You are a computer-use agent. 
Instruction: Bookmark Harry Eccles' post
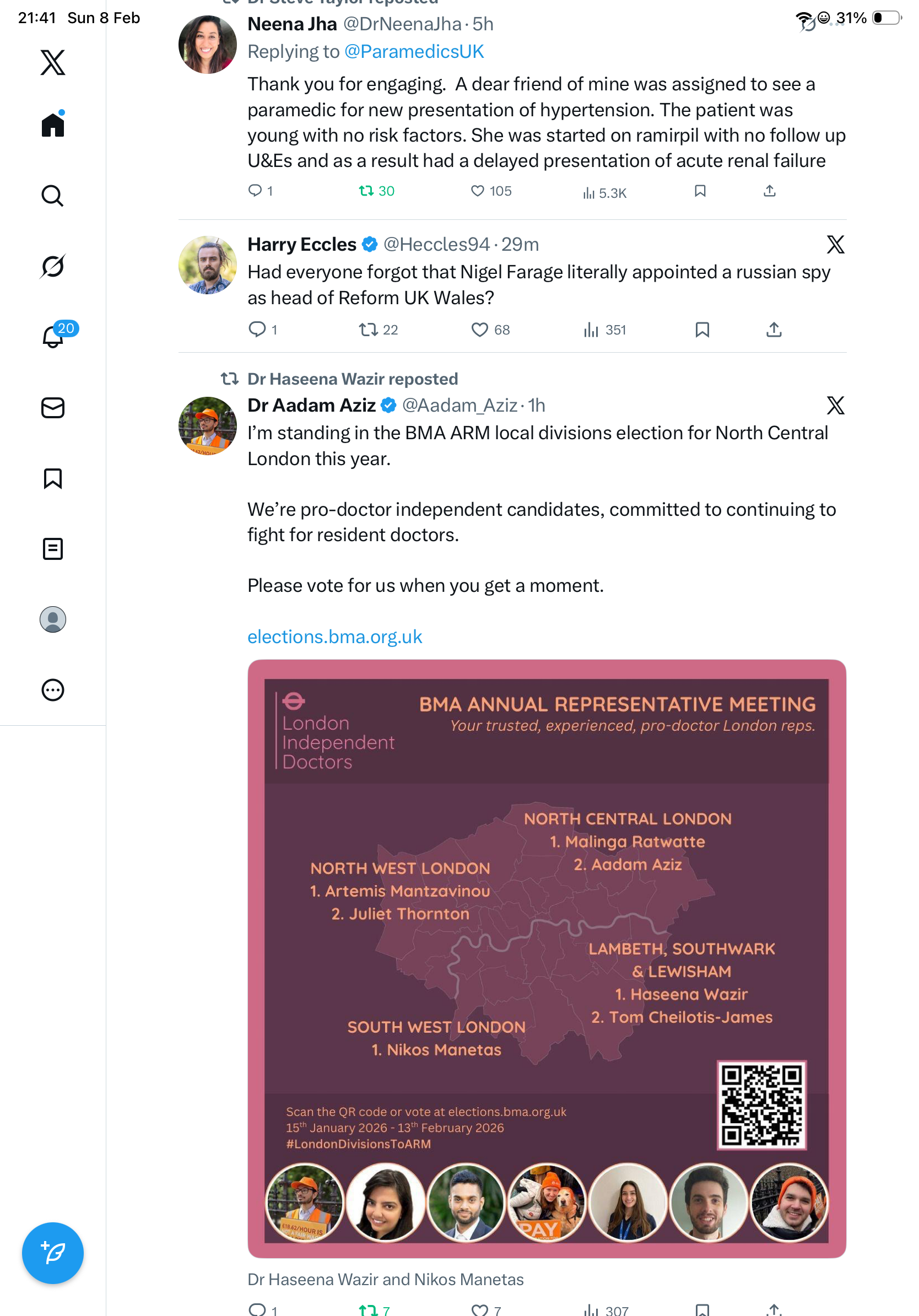pos(702,330)
